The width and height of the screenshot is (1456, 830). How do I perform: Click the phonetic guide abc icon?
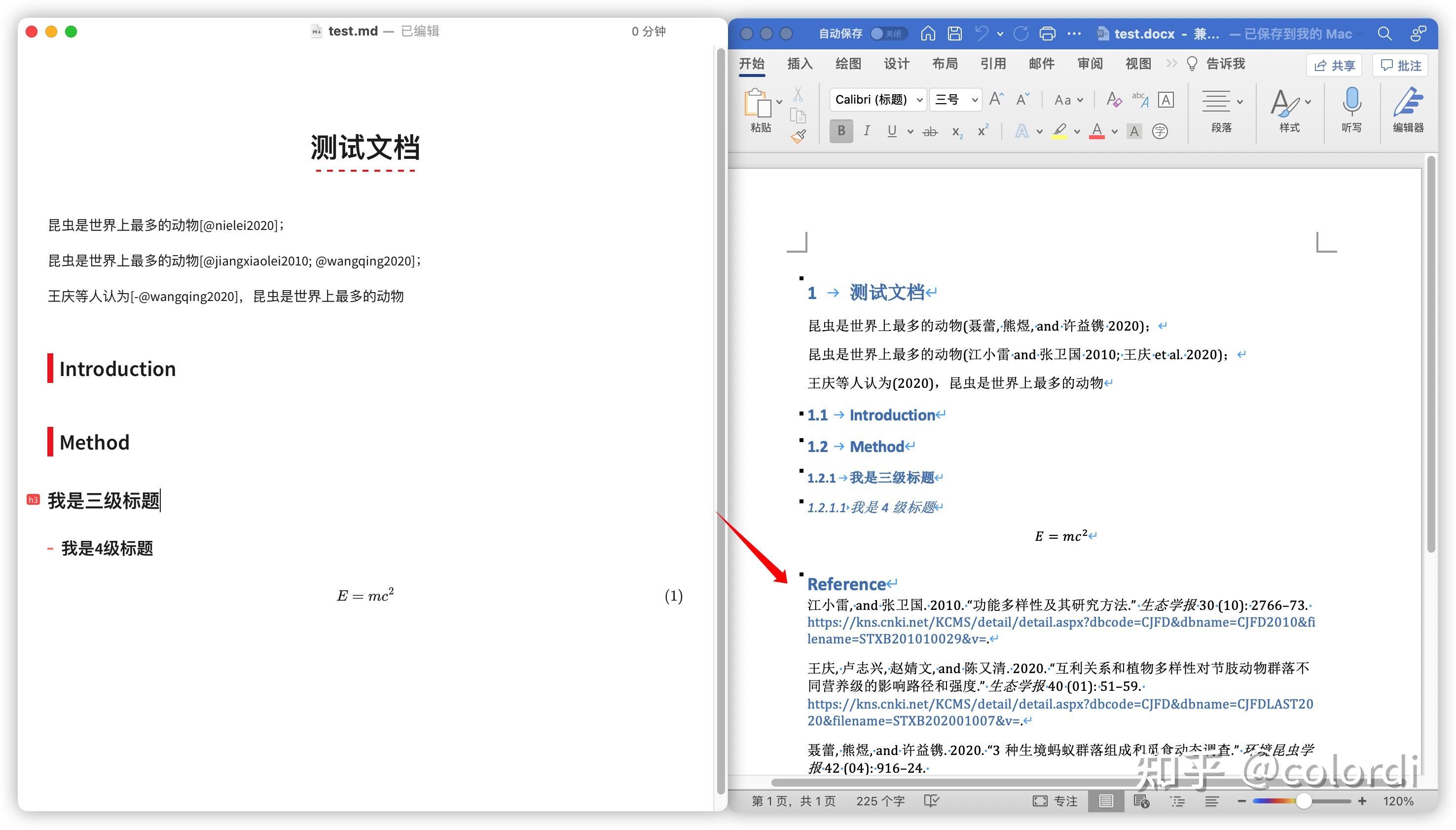tap(1140, 99)
